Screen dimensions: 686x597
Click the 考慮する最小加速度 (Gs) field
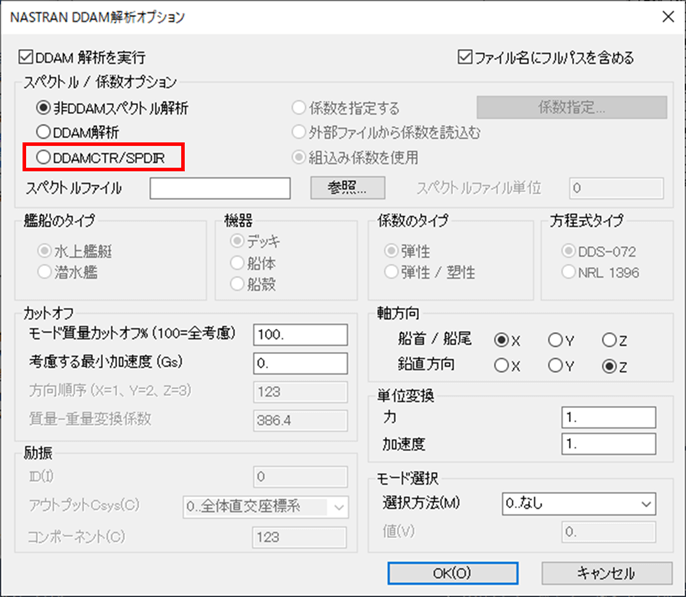point(301,363)
